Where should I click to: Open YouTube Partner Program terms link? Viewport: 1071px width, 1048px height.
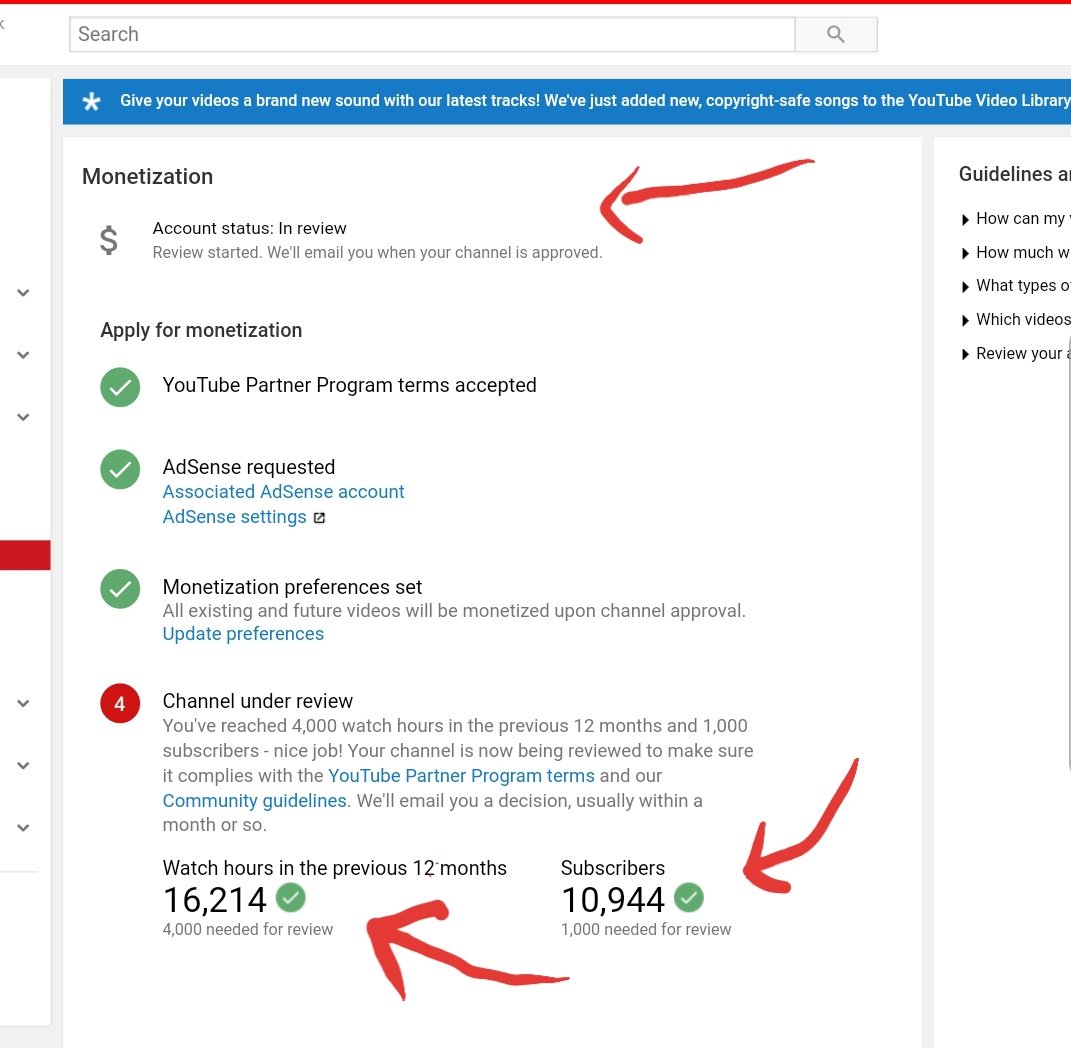coord(462,776)
